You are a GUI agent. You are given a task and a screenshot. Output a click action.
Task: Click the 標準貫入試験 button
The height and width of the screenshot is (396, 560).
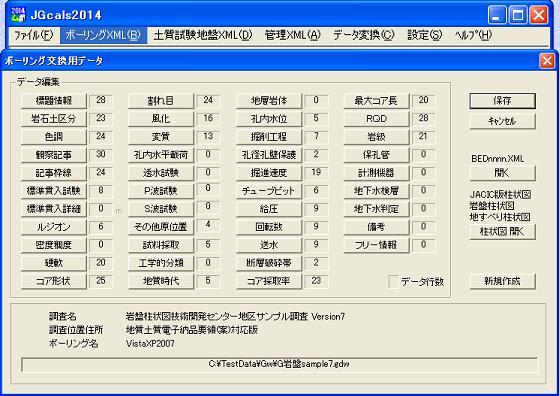pyautogui.click(x=54, y=191)
